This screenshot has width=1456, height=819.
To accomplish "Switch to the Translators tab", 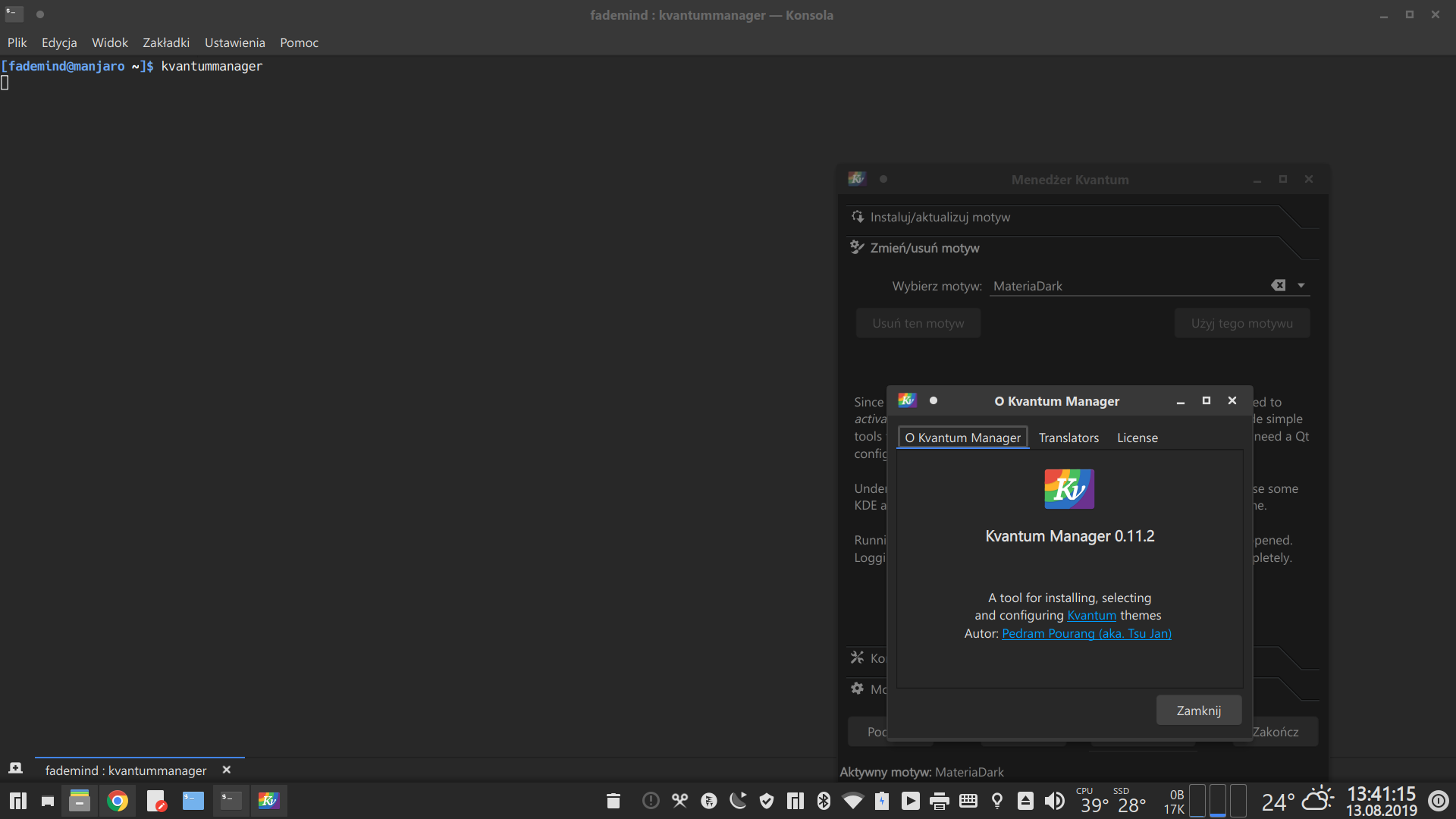I will [x=1068, y=438].
